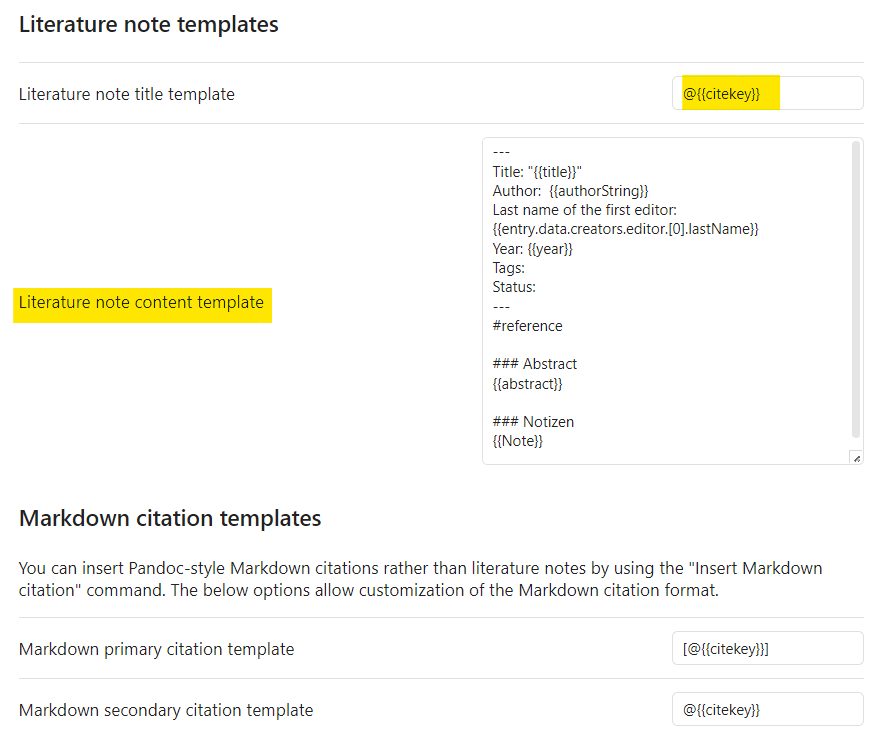The width and height of the screenshot is (891, 750).
Task: Click the '{{abstract}}' placeholder line
Action: pos(527,384)
